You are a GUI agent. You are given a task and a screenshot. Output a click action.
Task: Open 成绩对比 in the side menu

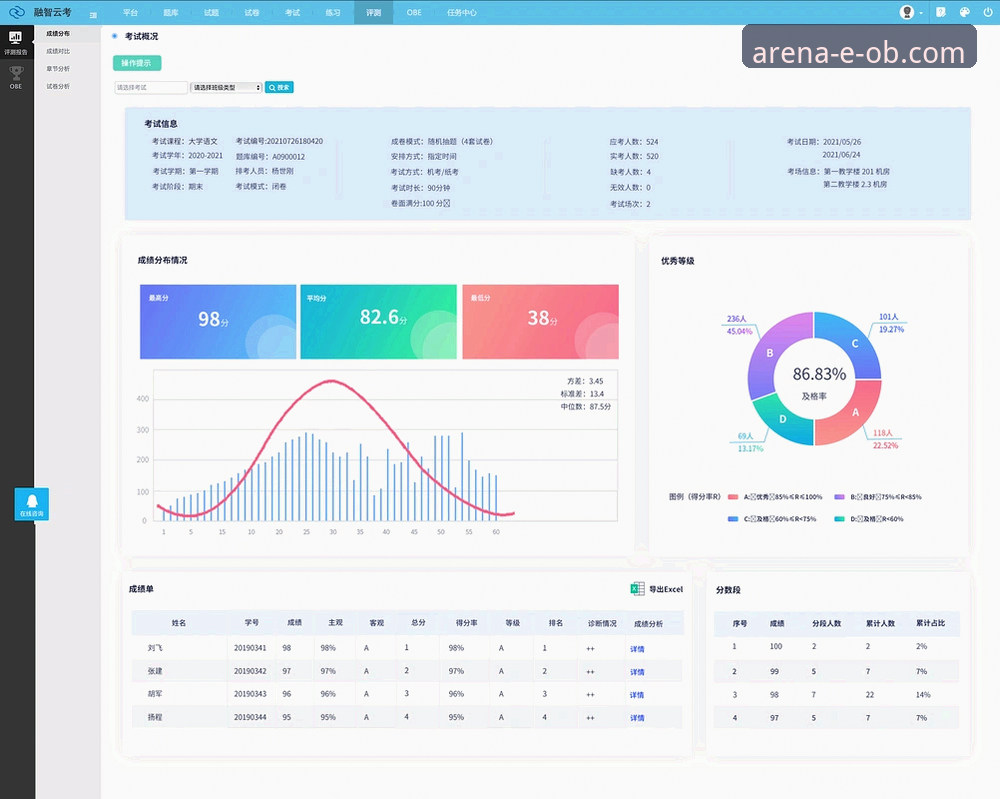(58, 51)
